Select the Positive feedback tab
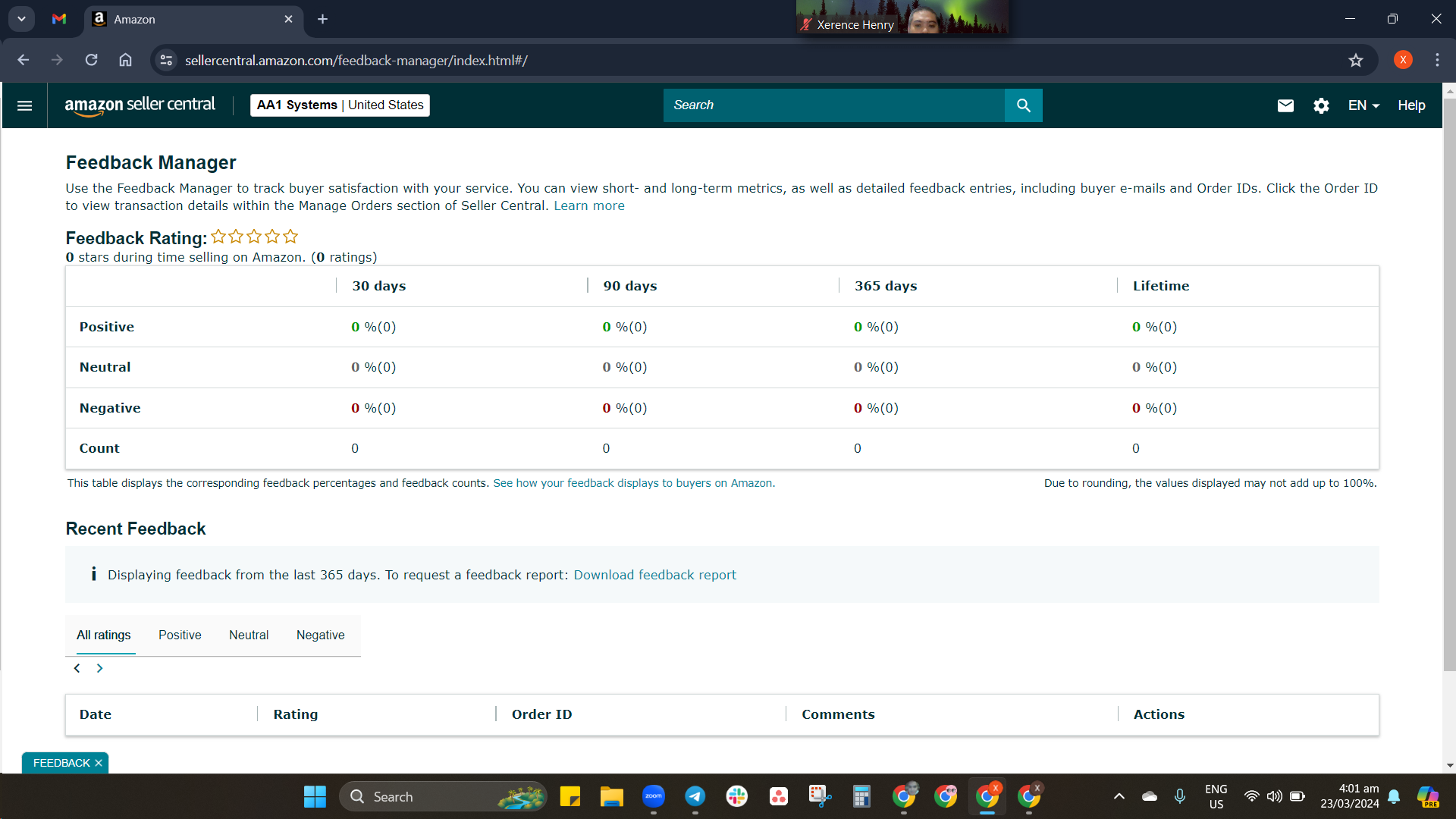Image resolution: width=1456 pixels, height=819 pixels. coord(180,635)
